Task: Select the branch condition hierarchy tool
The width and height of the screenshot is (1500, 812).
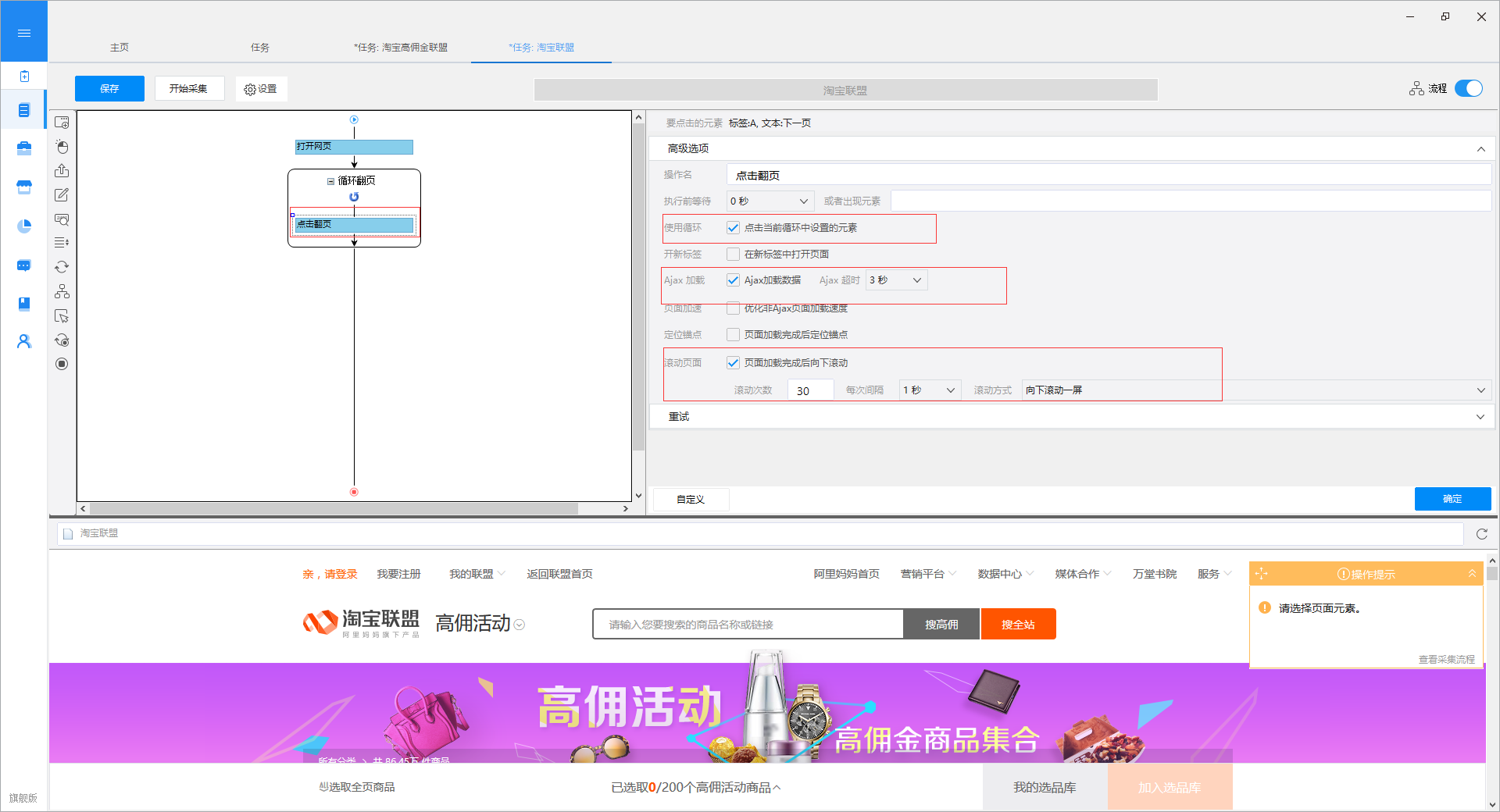Action: click(x=62, y=291)
